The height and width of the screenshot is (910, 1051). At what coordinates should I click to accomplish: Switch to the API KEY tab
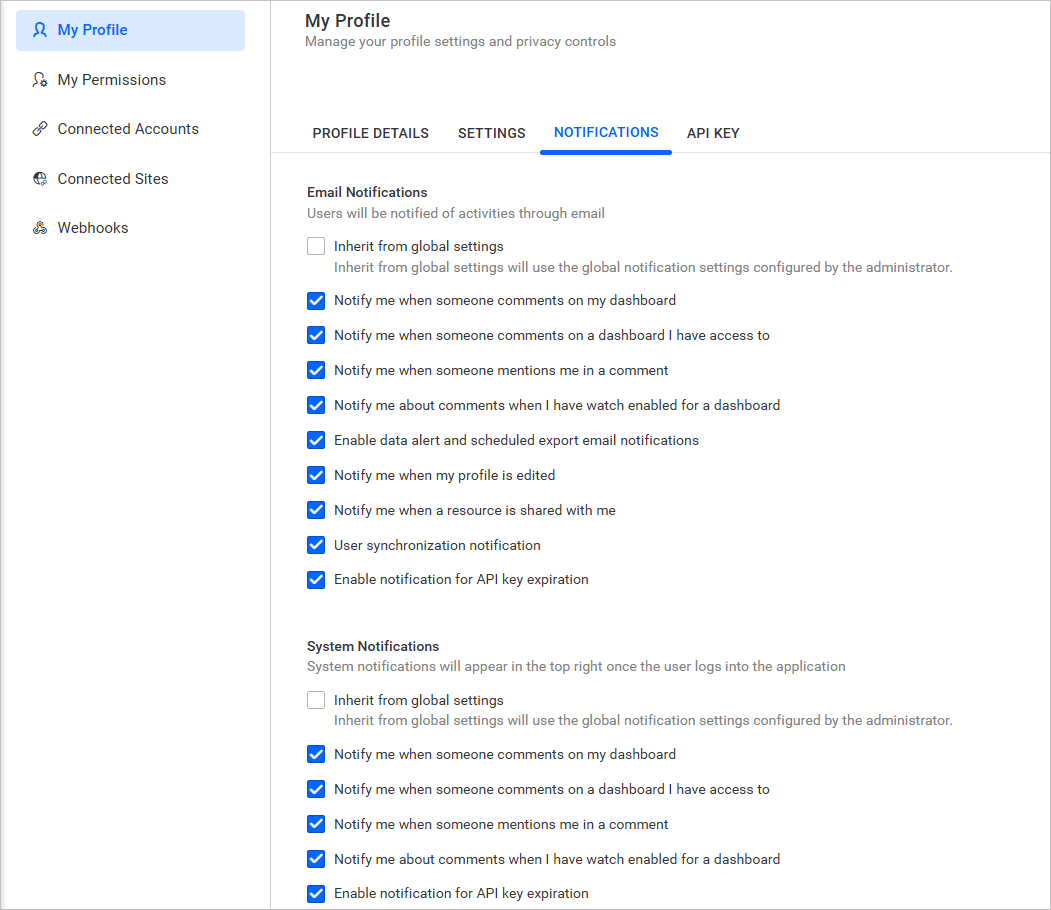713,133
